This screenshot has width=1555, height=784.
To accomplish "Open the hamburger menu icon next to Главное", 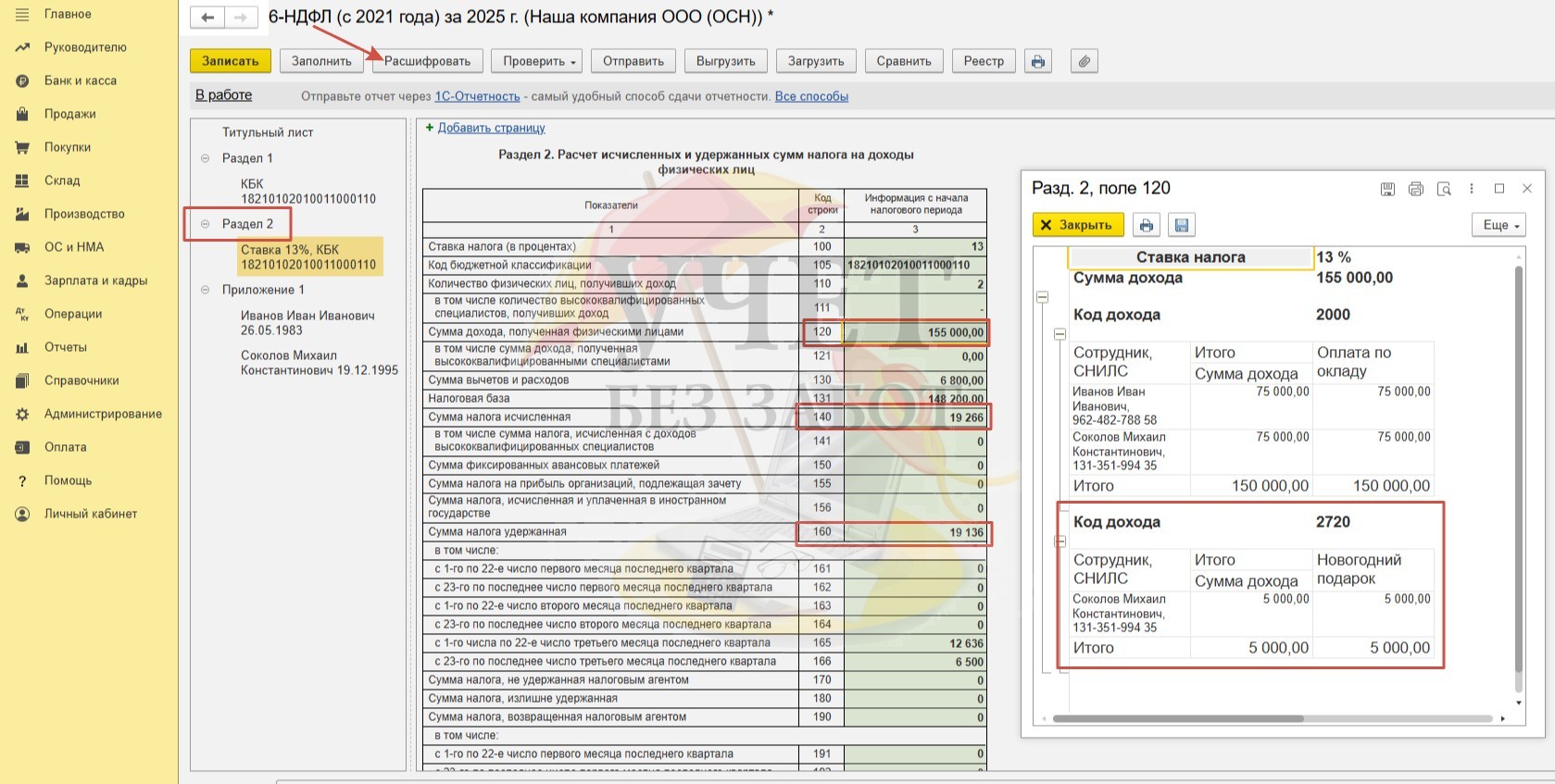I will pyautogui.click(x=22, y=14).
